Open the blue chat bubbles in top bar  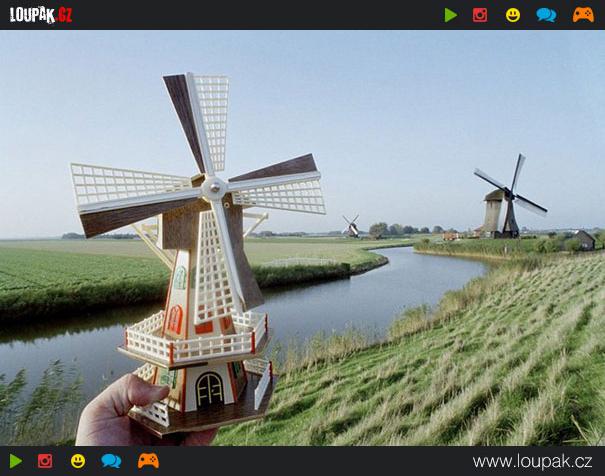pos(546,15)
